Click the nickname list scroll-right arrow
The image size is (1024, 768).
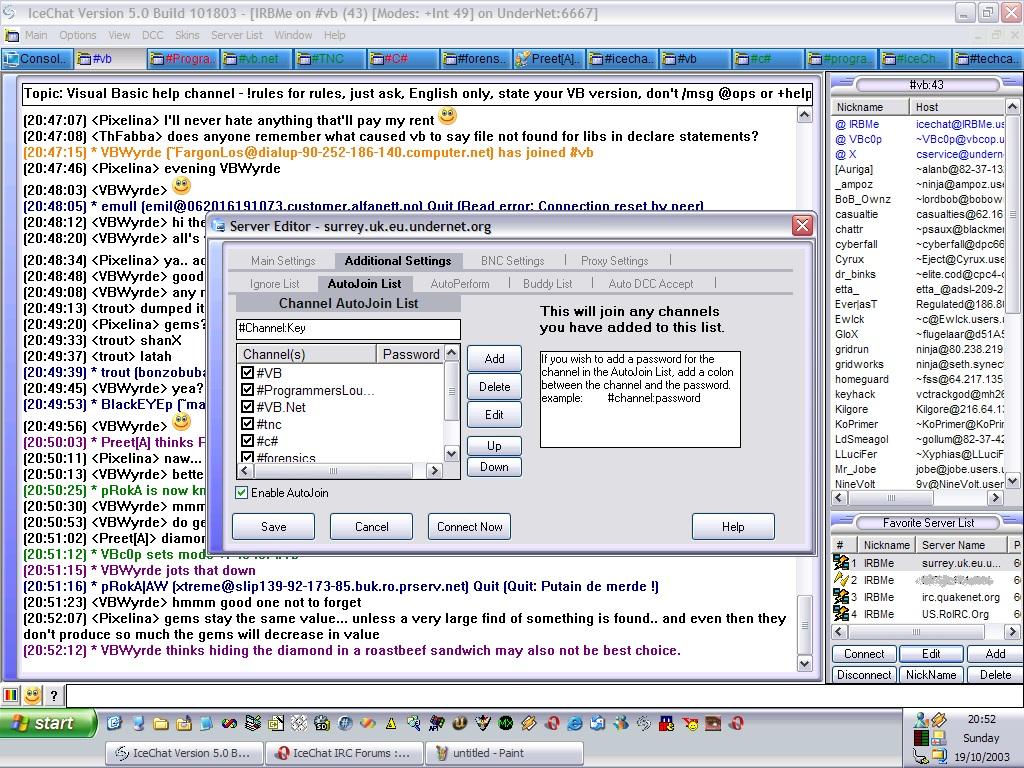point(995,498)
